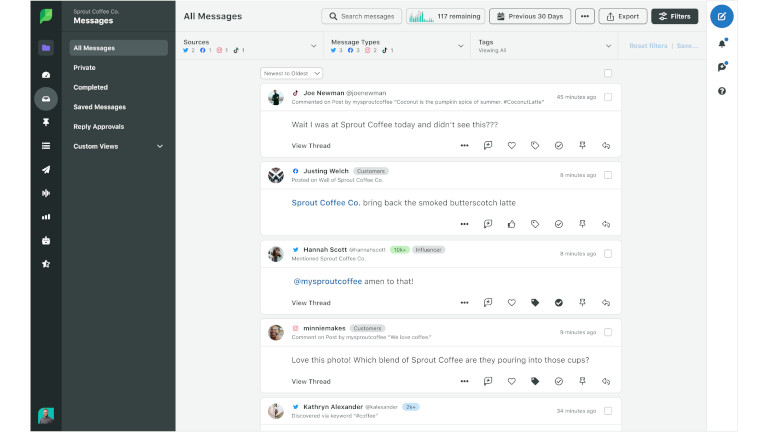Click the Sprout Social leaf logo

(46, 16)
